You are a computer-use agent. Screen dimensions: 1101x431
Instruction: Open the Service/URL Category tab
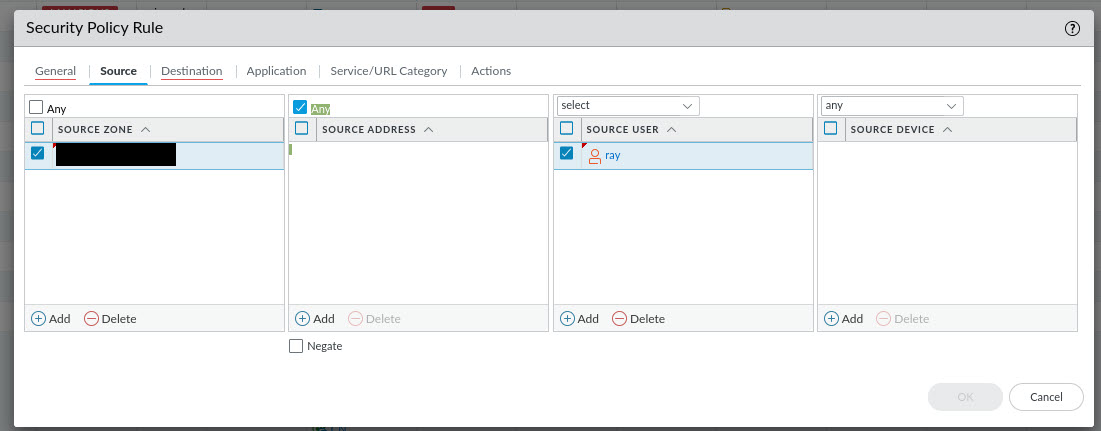(x=389, y=71)
